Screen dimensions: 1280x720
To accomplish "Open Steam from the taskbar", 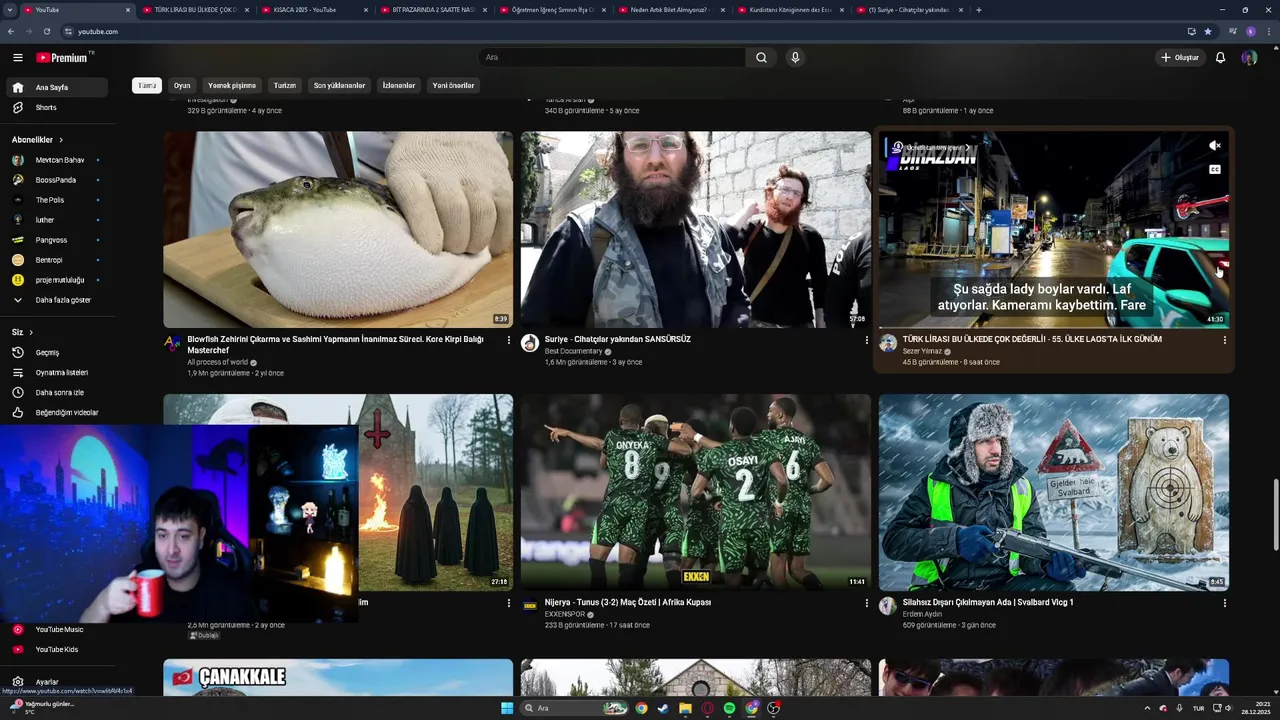I will (662, 708).
